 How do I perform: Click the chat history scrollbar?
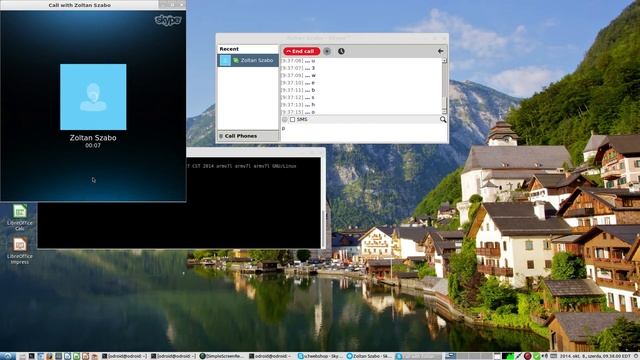click(444, 86)
